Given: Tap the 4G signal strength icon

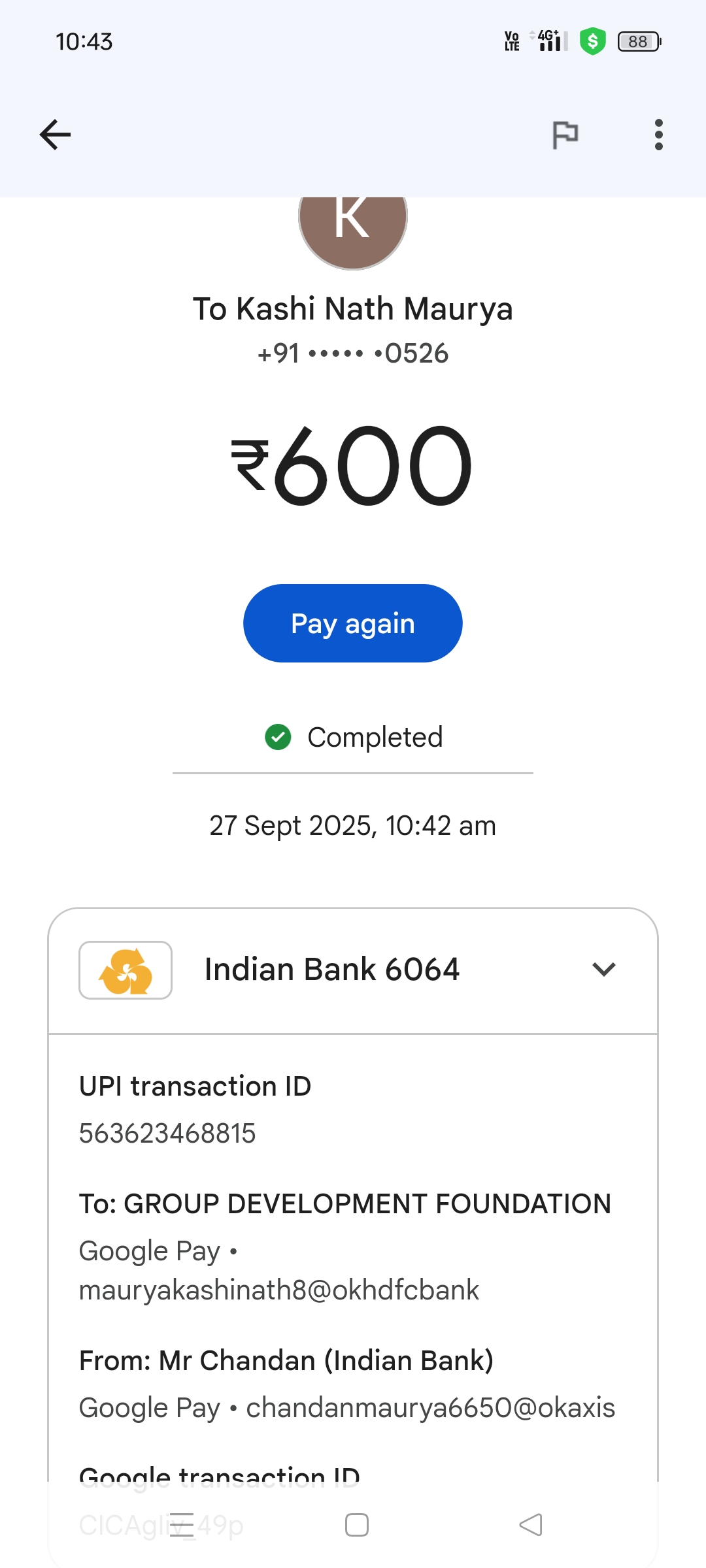Looking at the screenshot, I should pyautogui.click(x=551, y=41).
